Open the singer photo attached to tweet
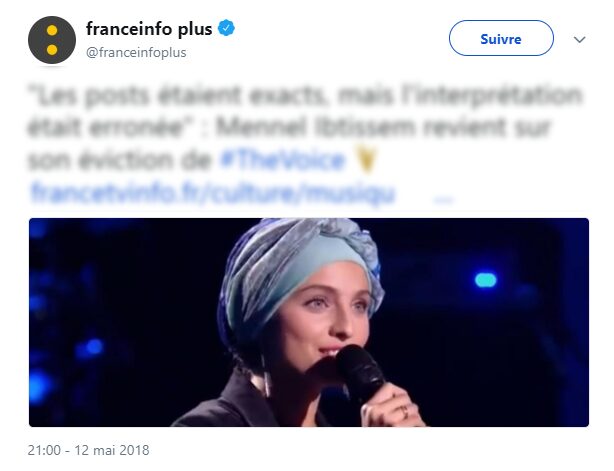614x471 pixels. 309,322
